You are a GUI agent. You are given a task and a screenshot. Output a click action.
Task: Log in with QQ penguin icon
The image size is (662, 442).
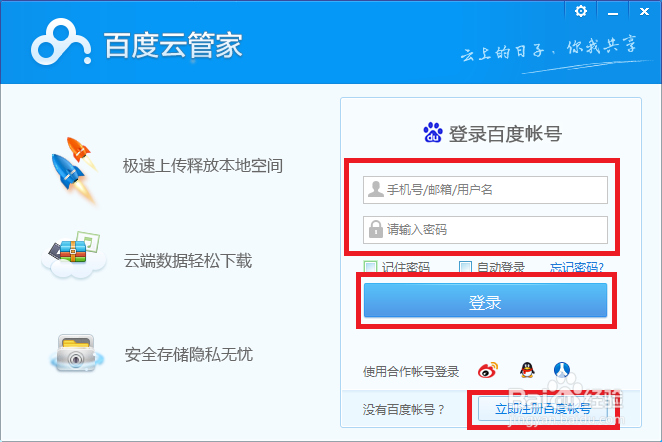tap(527, 370)
